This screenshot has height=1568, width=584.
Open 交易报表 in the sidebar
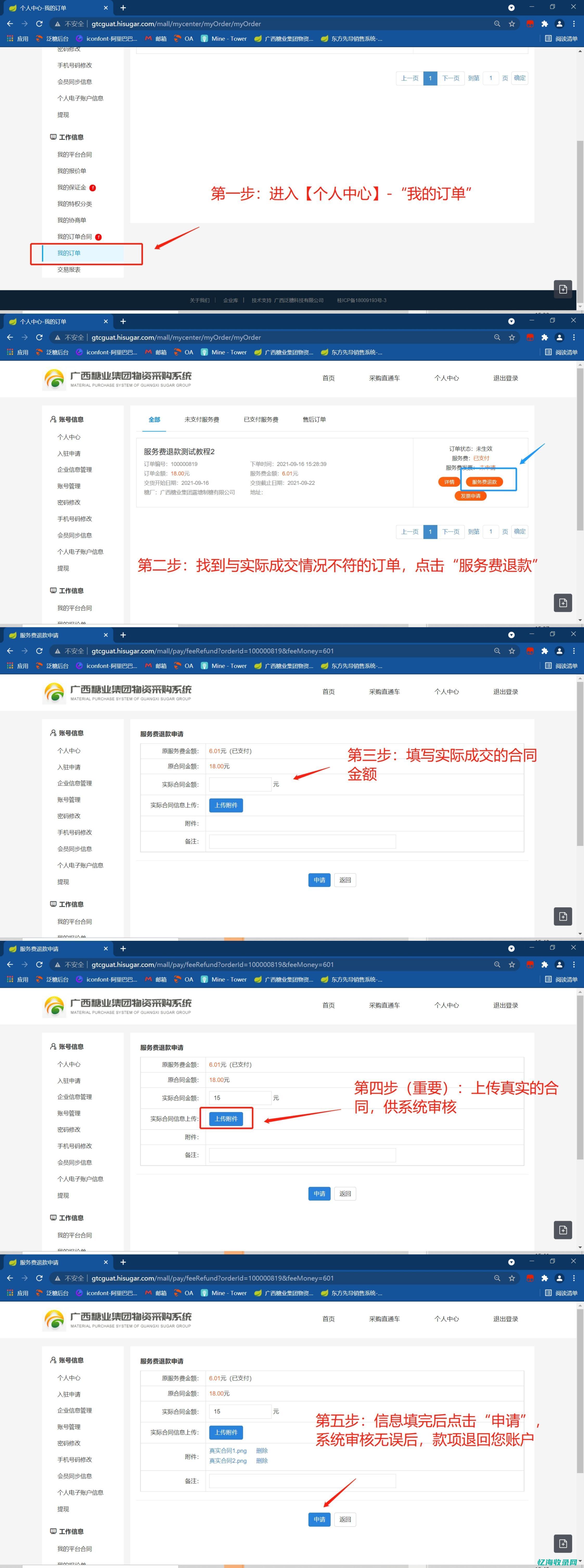tap(69, 270)
